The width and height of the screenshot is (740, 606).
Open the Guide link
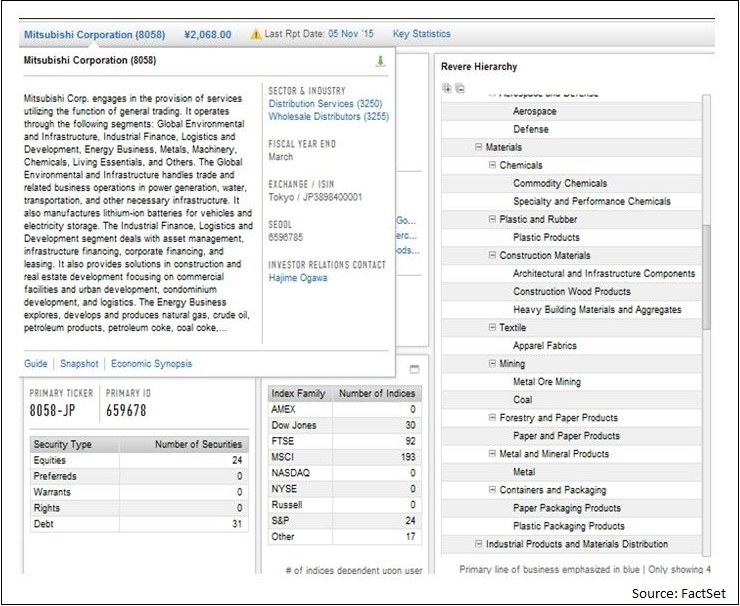click(x=36, y=363)
